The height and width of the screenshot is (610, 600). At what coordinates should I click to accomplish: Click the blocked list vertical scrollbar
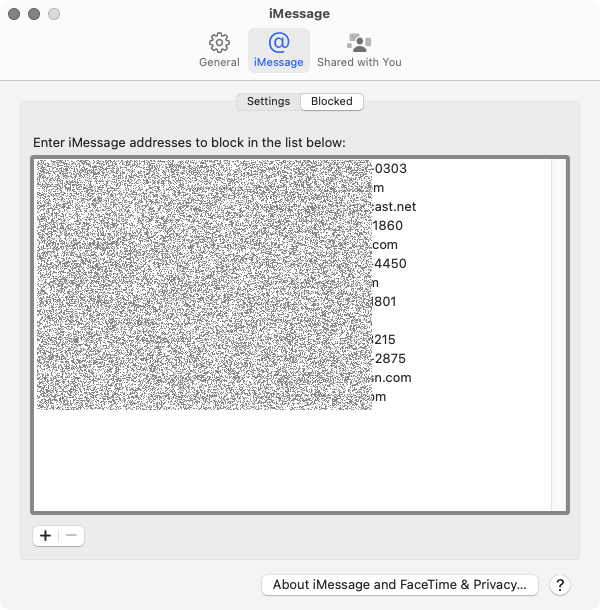click(x=559, y=335)
